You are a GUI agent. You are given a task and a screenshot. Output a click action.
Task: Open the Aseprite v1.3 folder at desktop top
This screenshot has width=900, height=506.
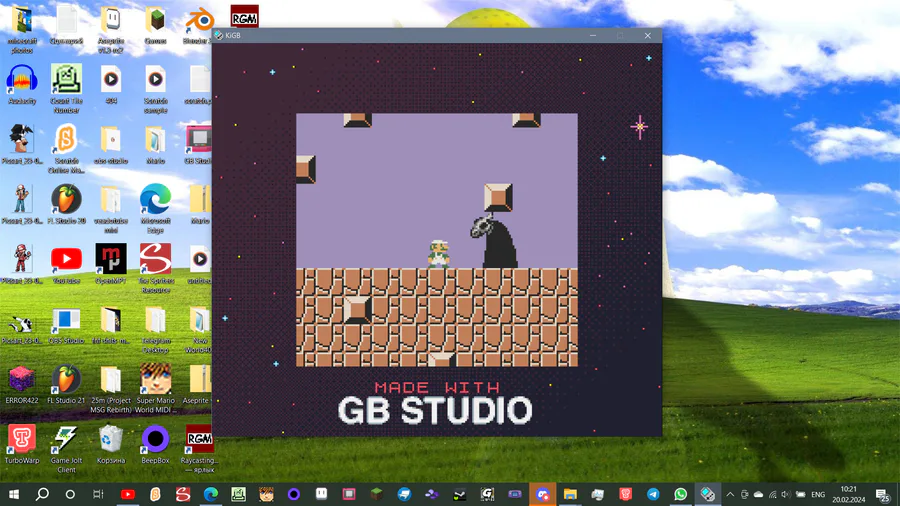click(x=111, y=30)
